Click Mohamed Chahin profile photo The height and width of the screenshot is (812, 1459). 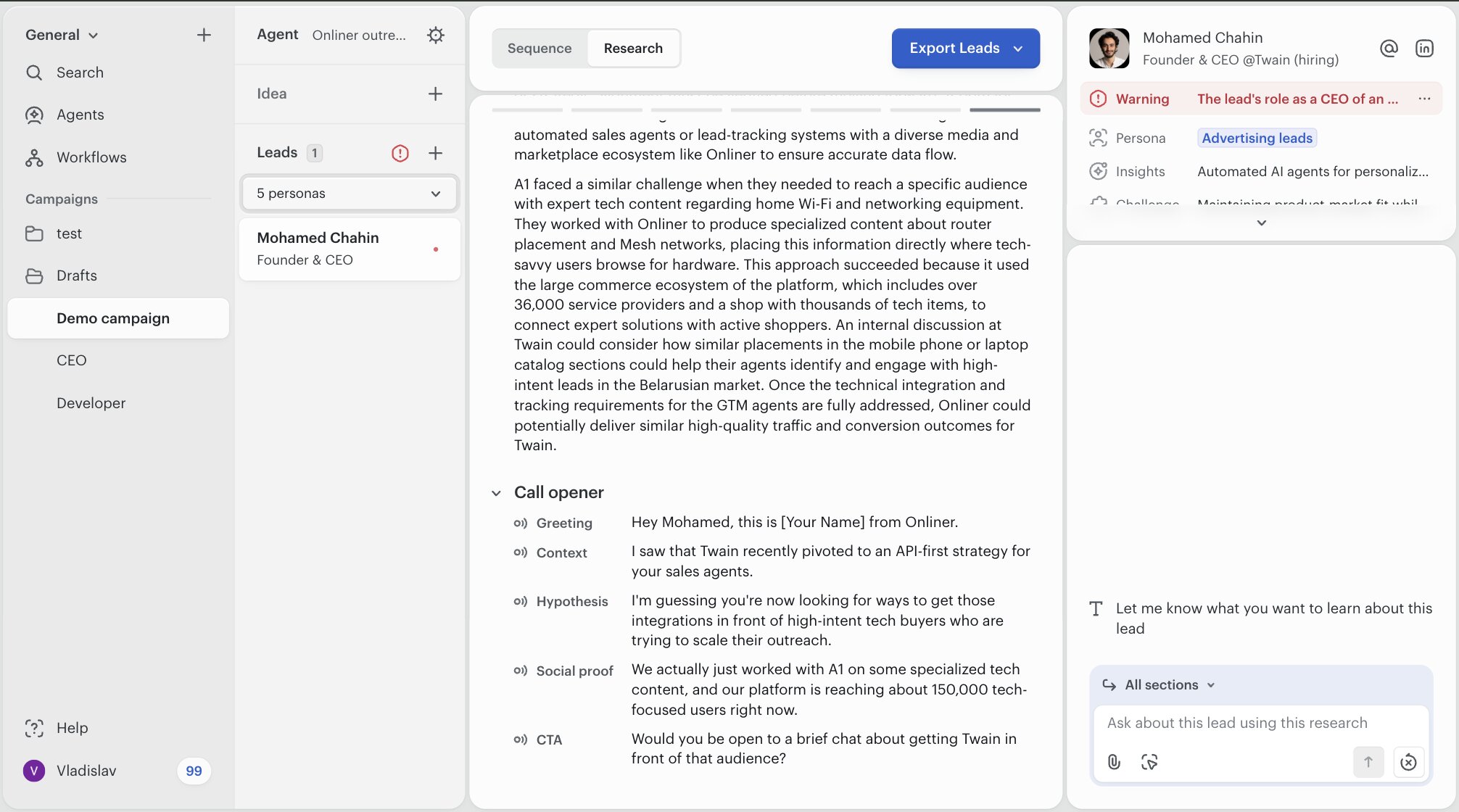coord(1109,49)
